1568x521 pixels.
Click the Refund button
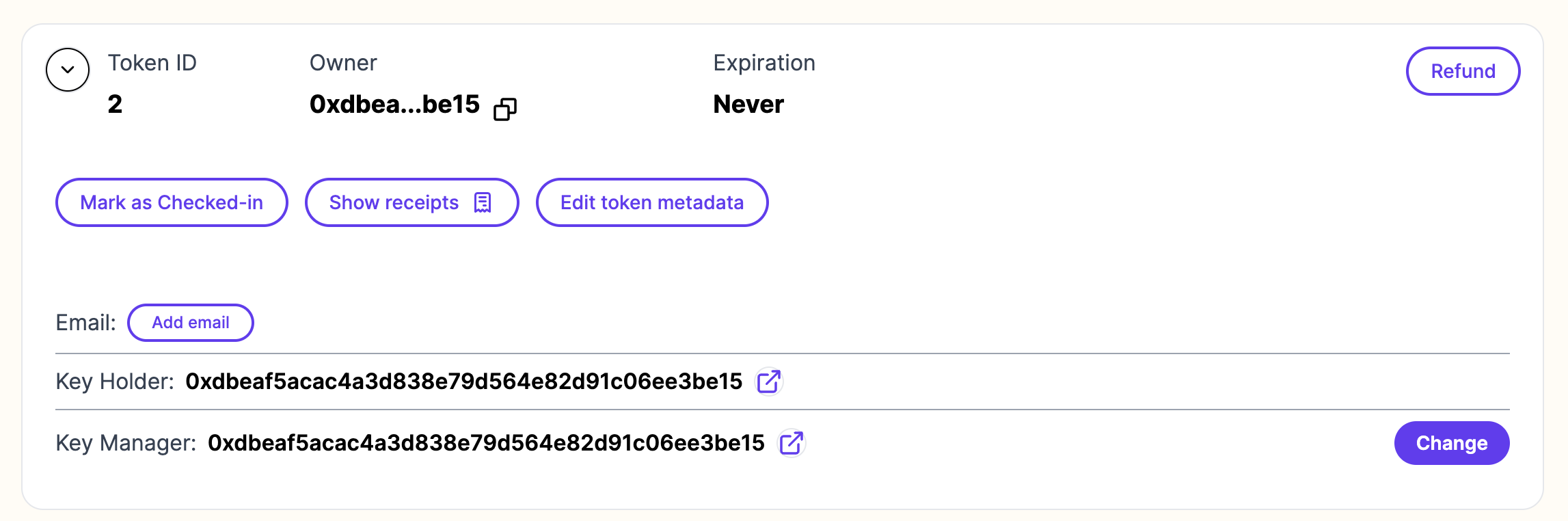click(x=1463, y=70)
